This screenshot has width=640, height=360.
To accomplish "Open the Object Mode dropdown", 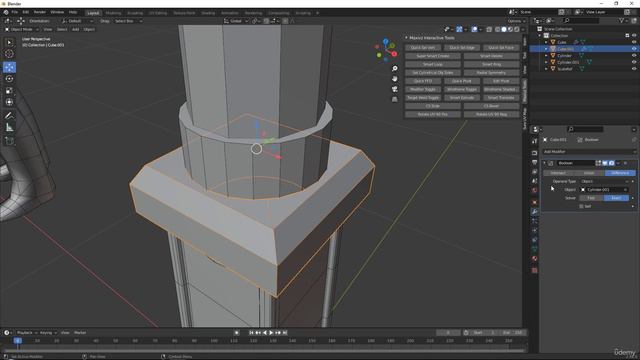I will (21, 29).
